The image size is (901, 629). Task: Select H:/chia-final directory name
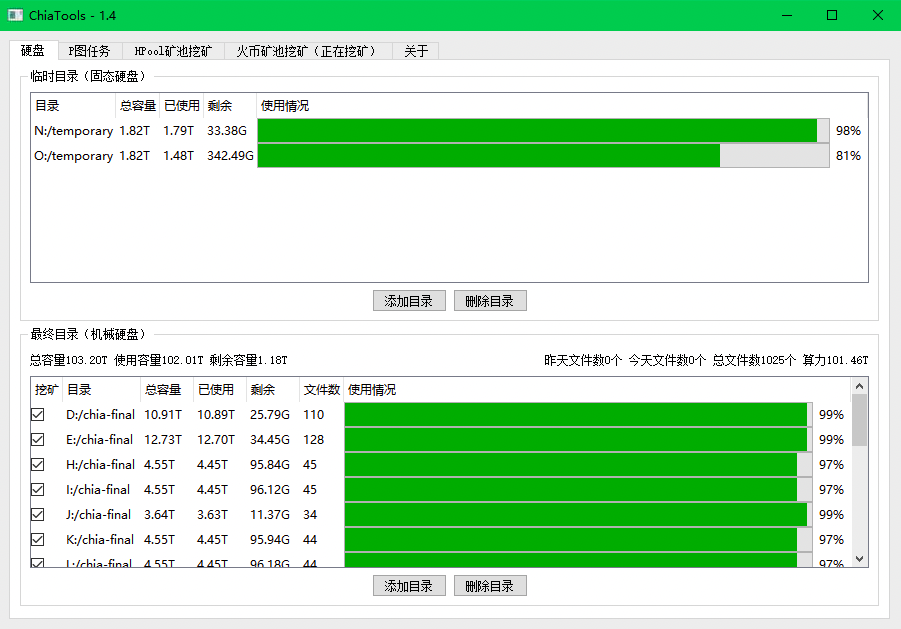point(100,464)
